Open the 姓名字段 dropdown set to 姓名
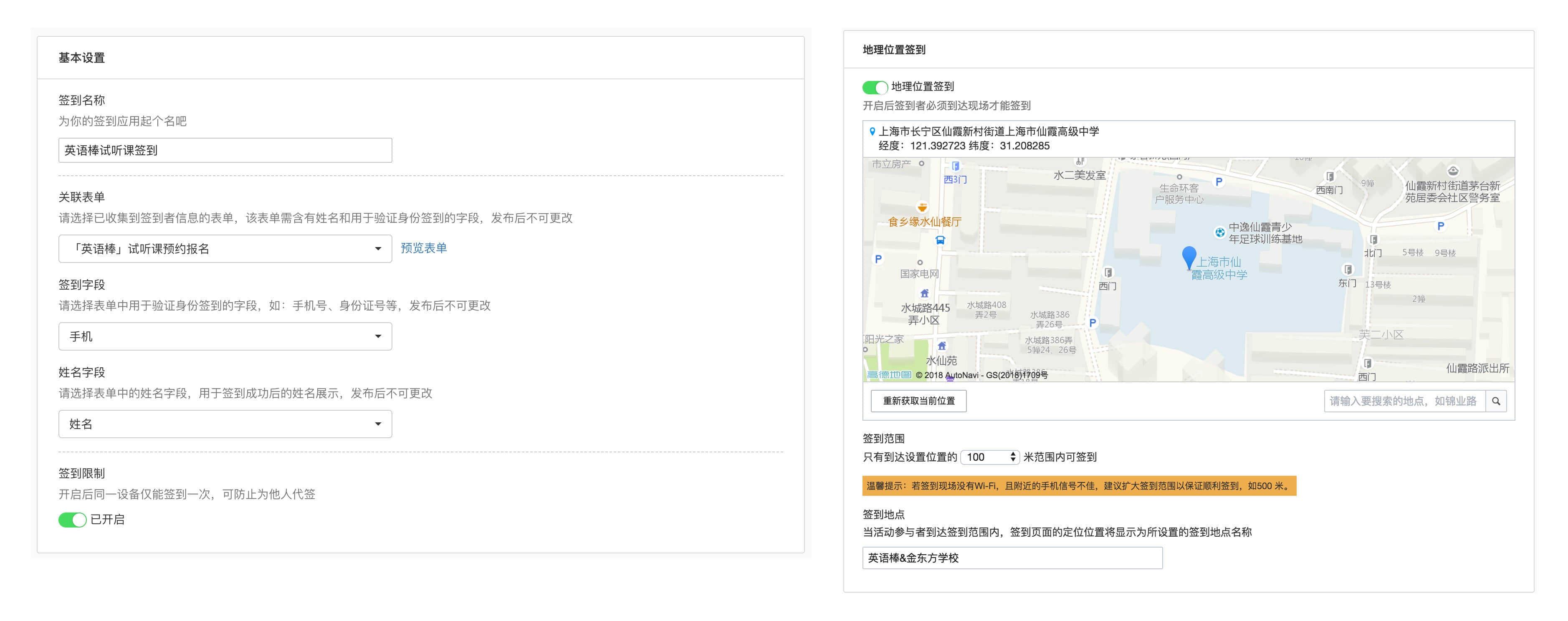1568x621 pixels. coord(225,424)
